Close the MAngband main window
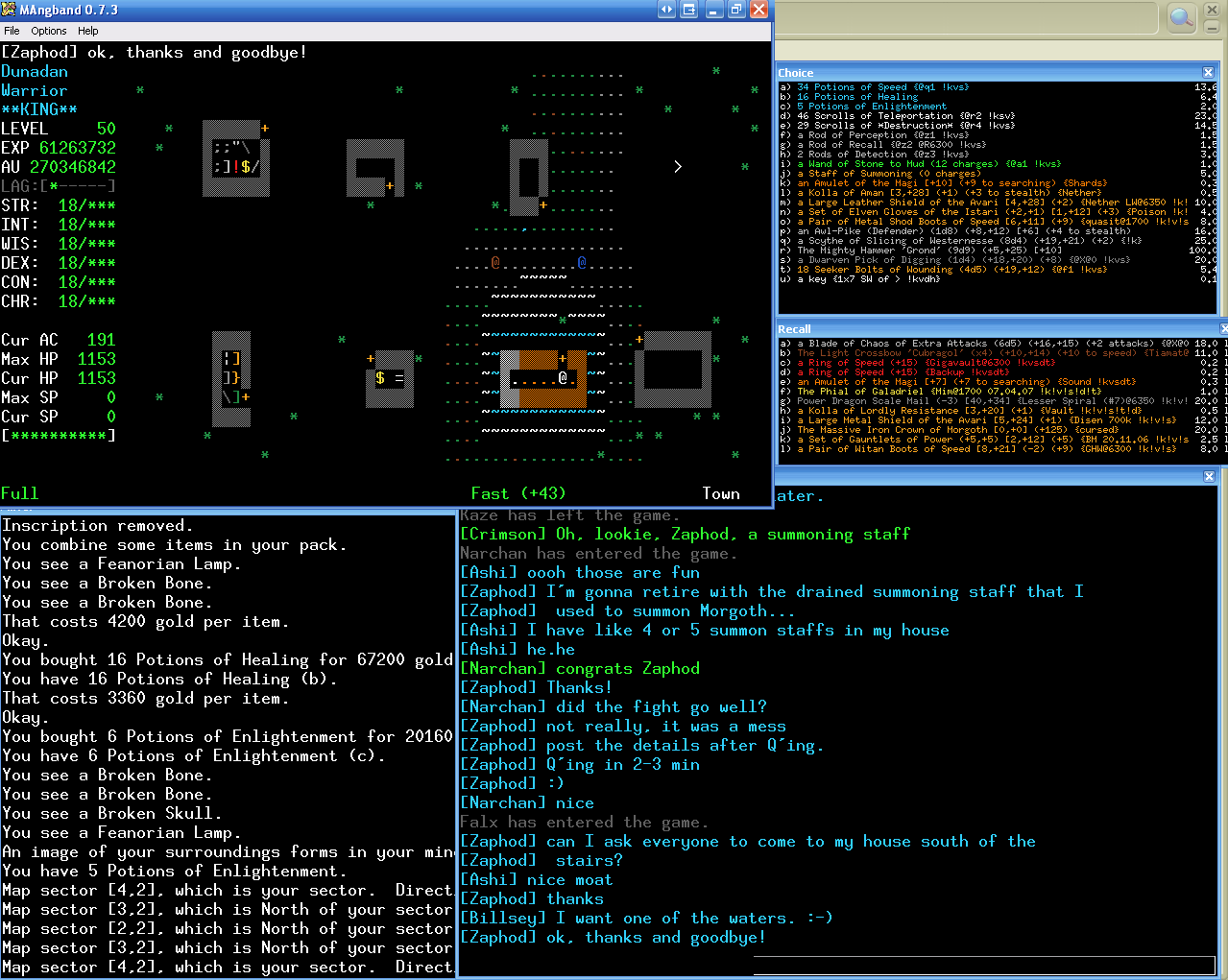This screenshot has width=1228, height=980. tap(758, 10)
